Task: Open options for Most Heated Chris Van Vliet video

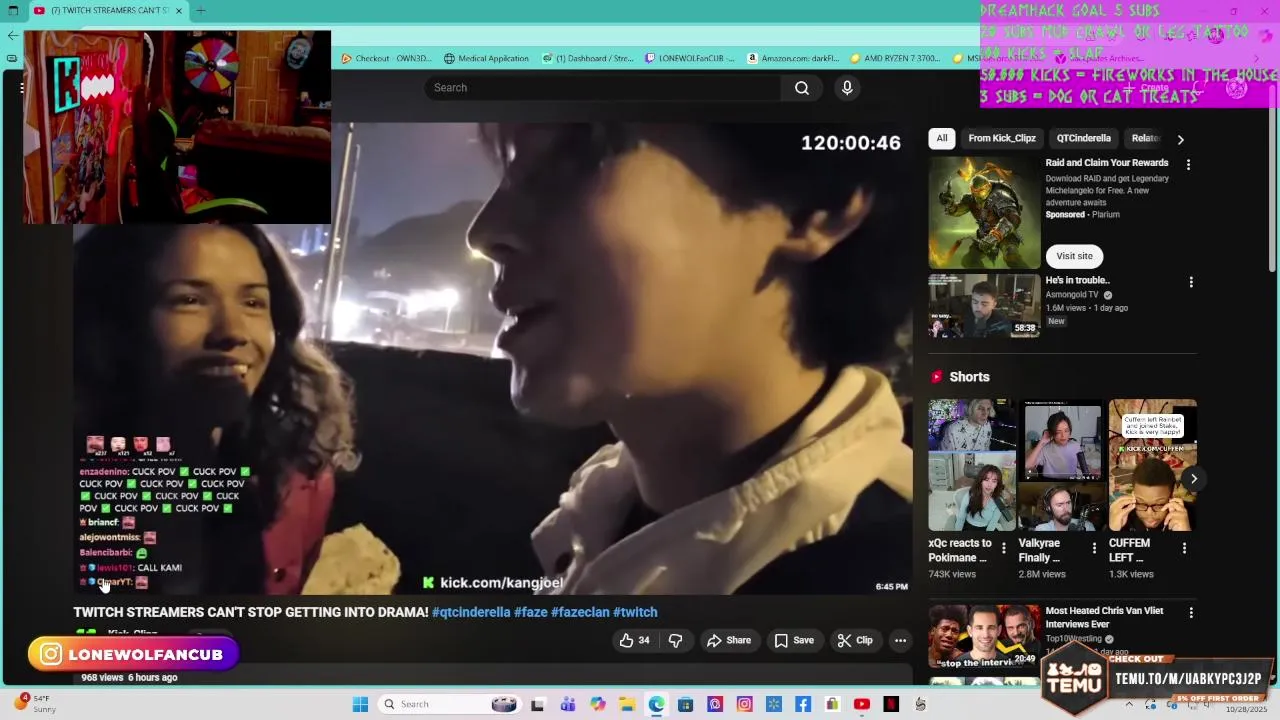Action: click(1190, 612)
